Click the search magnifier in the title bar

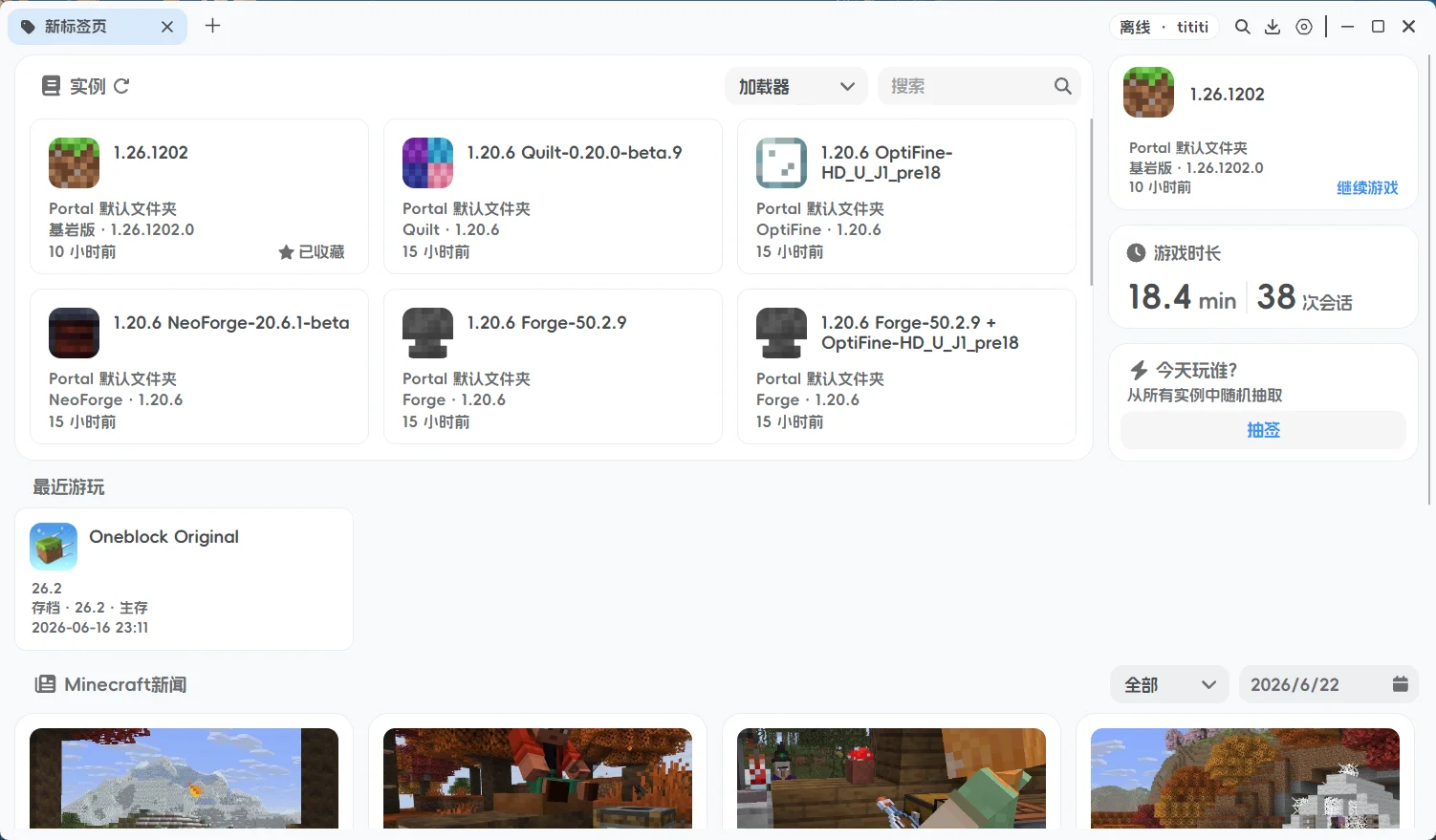(1242, 27)
